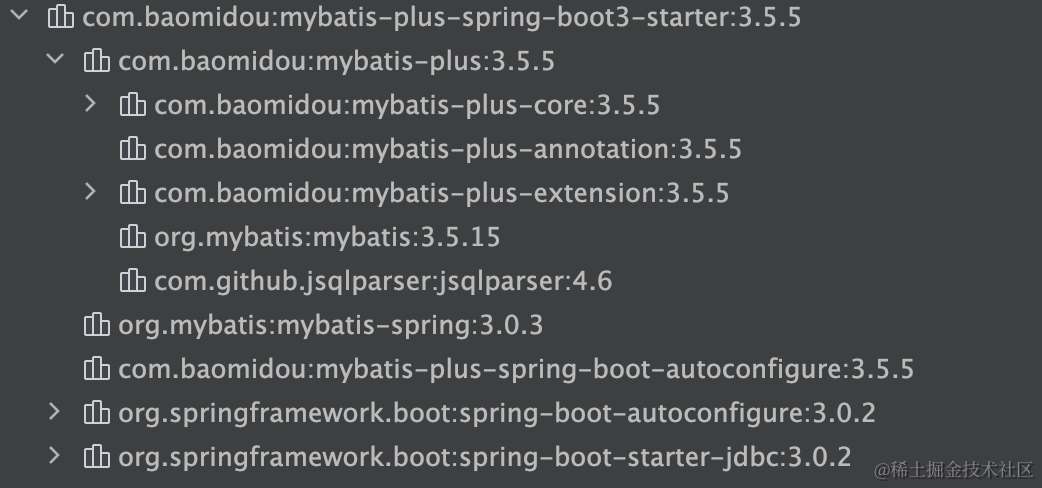Expand spring-boot-autoconfigure:3.0.2 dependency
This screenshot has height=488, width=1042.
click(55, 412)
